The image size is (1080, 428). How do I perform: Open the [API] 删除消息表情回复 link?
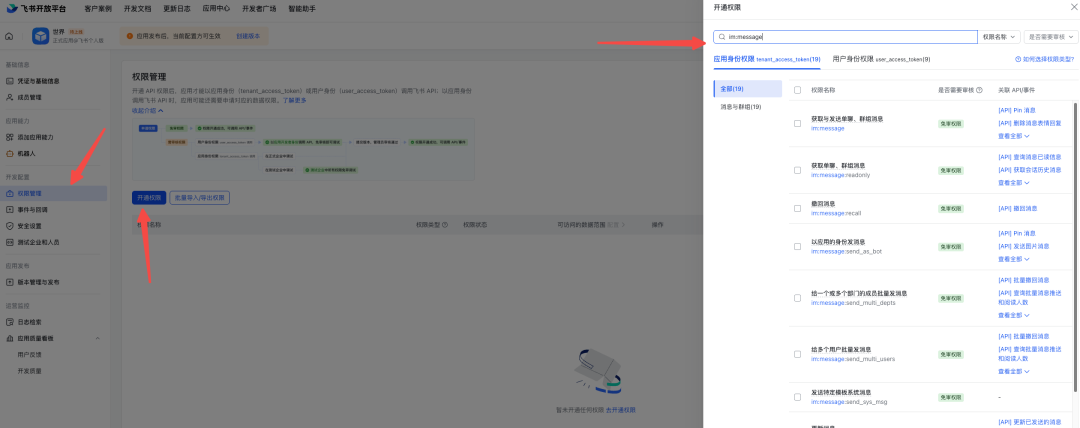point(1030,123)
